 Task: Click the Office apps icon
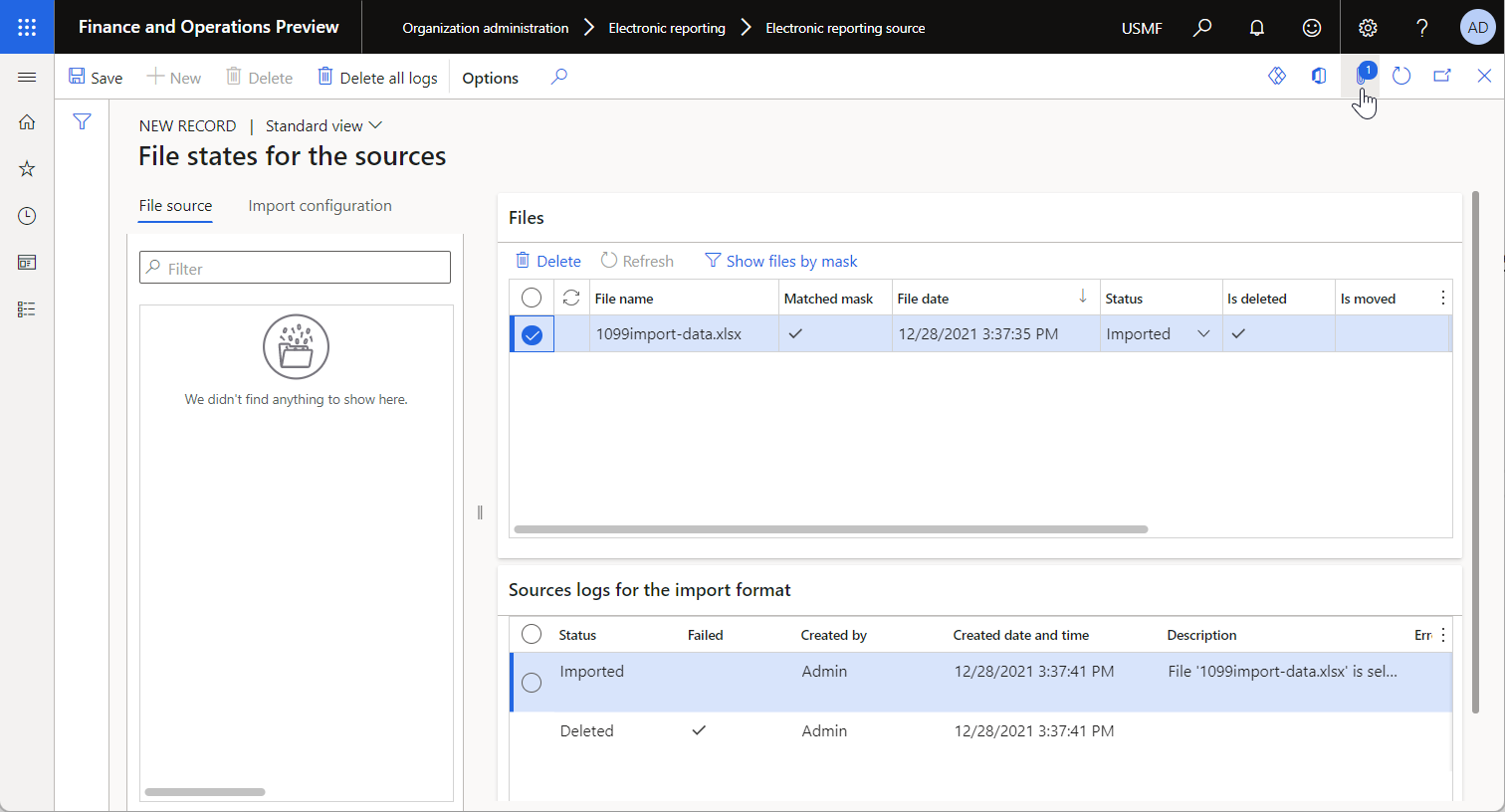(x=1318, y=75)
